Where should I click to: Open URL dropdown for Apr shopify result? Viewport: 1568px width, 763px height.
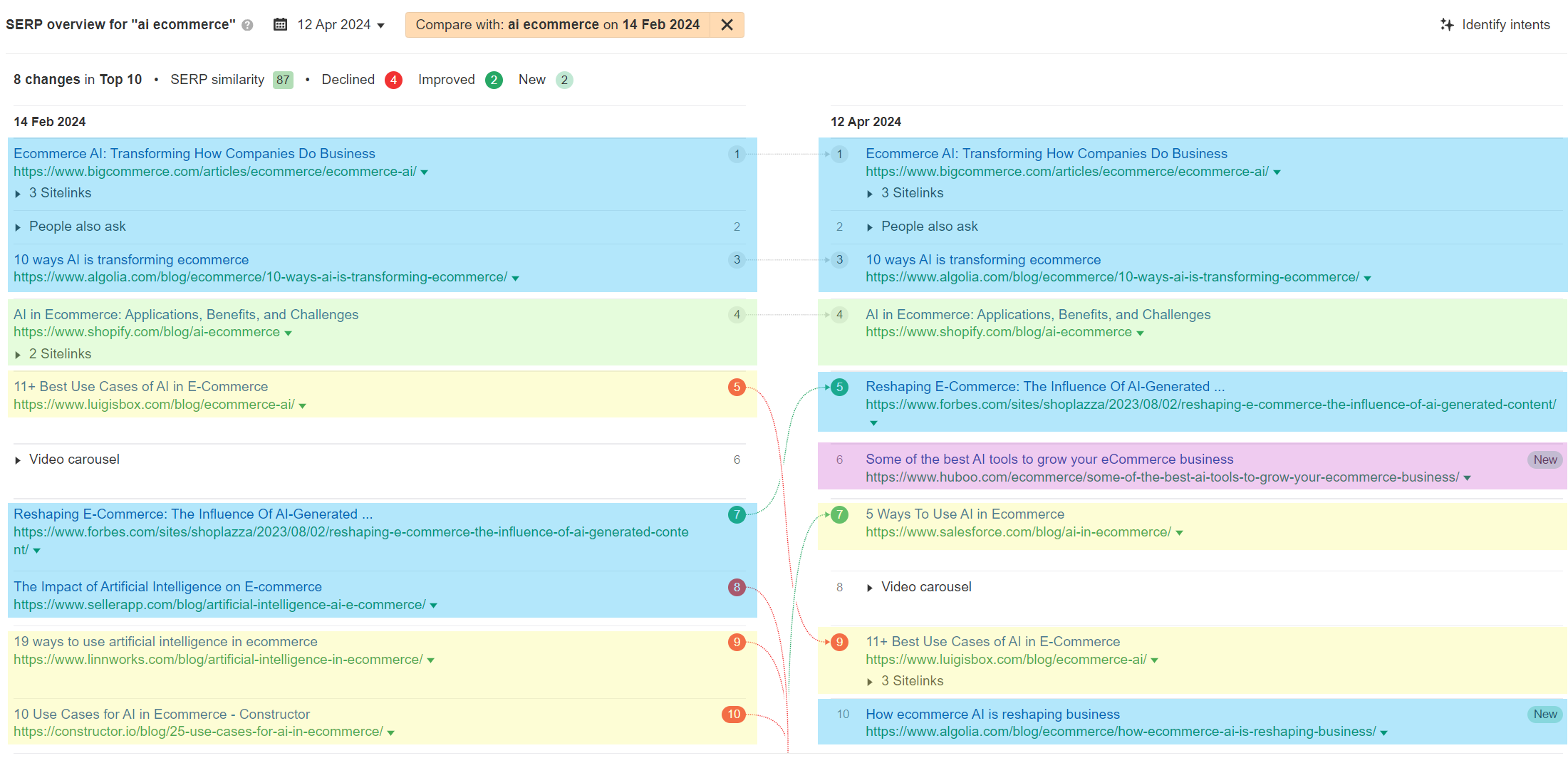(1140, 333)
